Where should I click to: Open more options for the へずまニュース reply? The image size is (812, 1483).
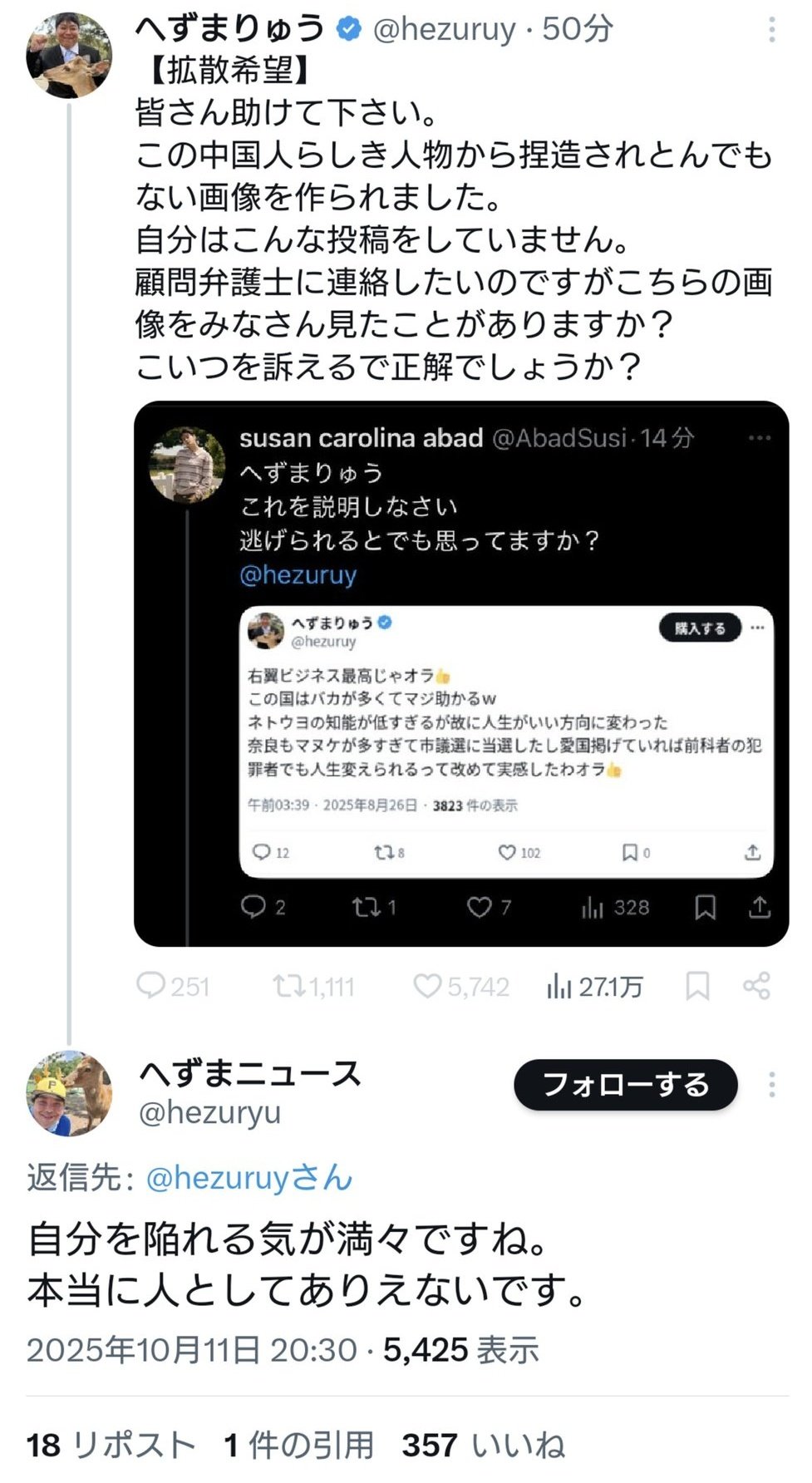(x=772, y=1084)
